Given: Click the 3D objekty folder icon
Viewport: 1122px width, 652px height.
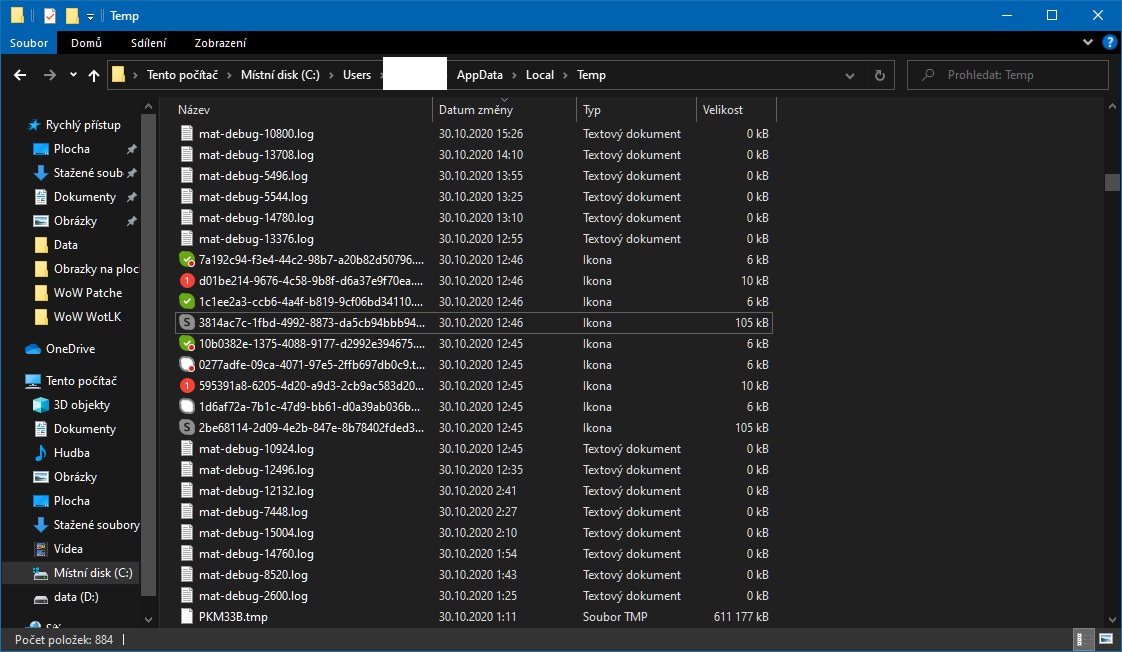Looking at the screenshot, I should pos(41,405).
